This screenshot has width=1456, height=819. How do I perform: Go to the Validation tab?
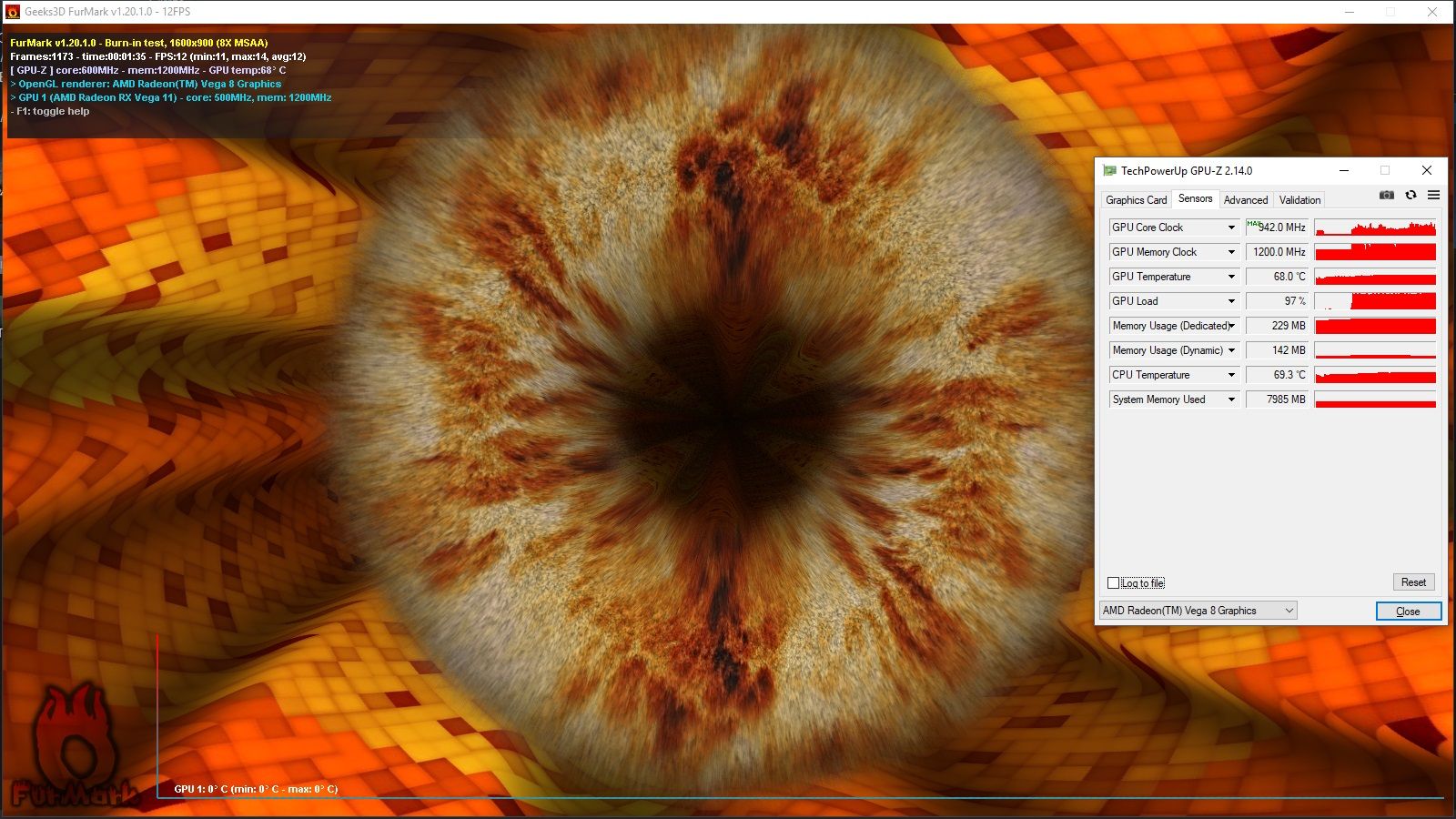tap(1299, 200)
